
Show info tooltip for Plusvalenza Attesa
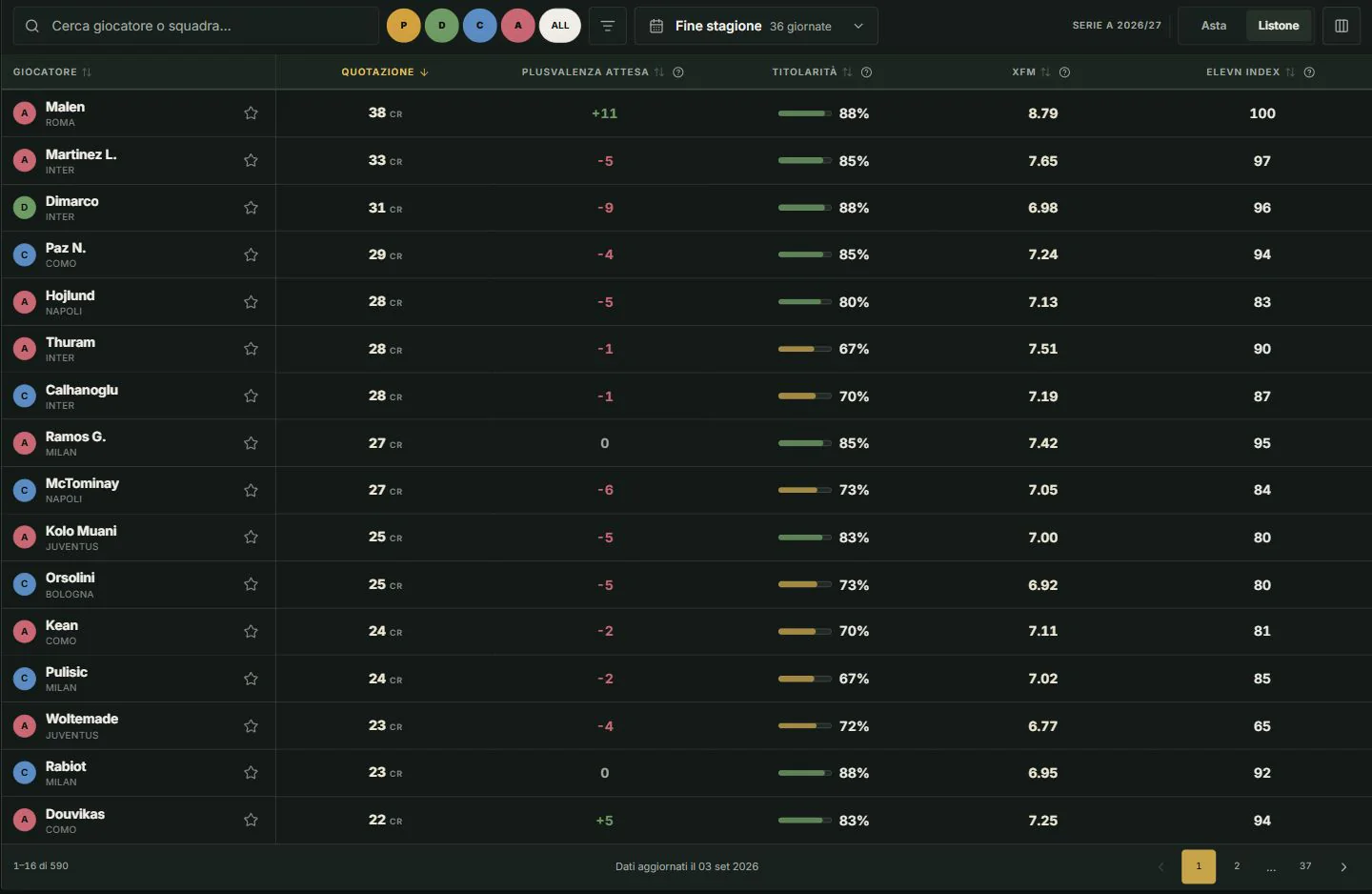[x=678, y=72]
